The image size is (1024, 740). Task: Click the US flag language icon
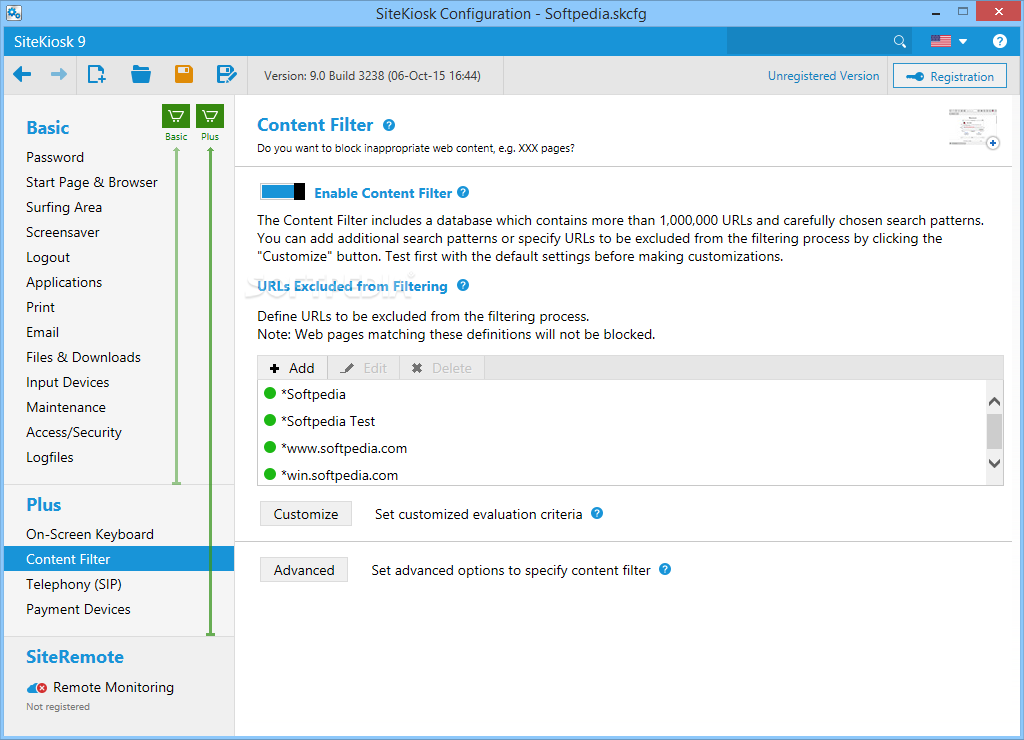click(x=940, y=41)
